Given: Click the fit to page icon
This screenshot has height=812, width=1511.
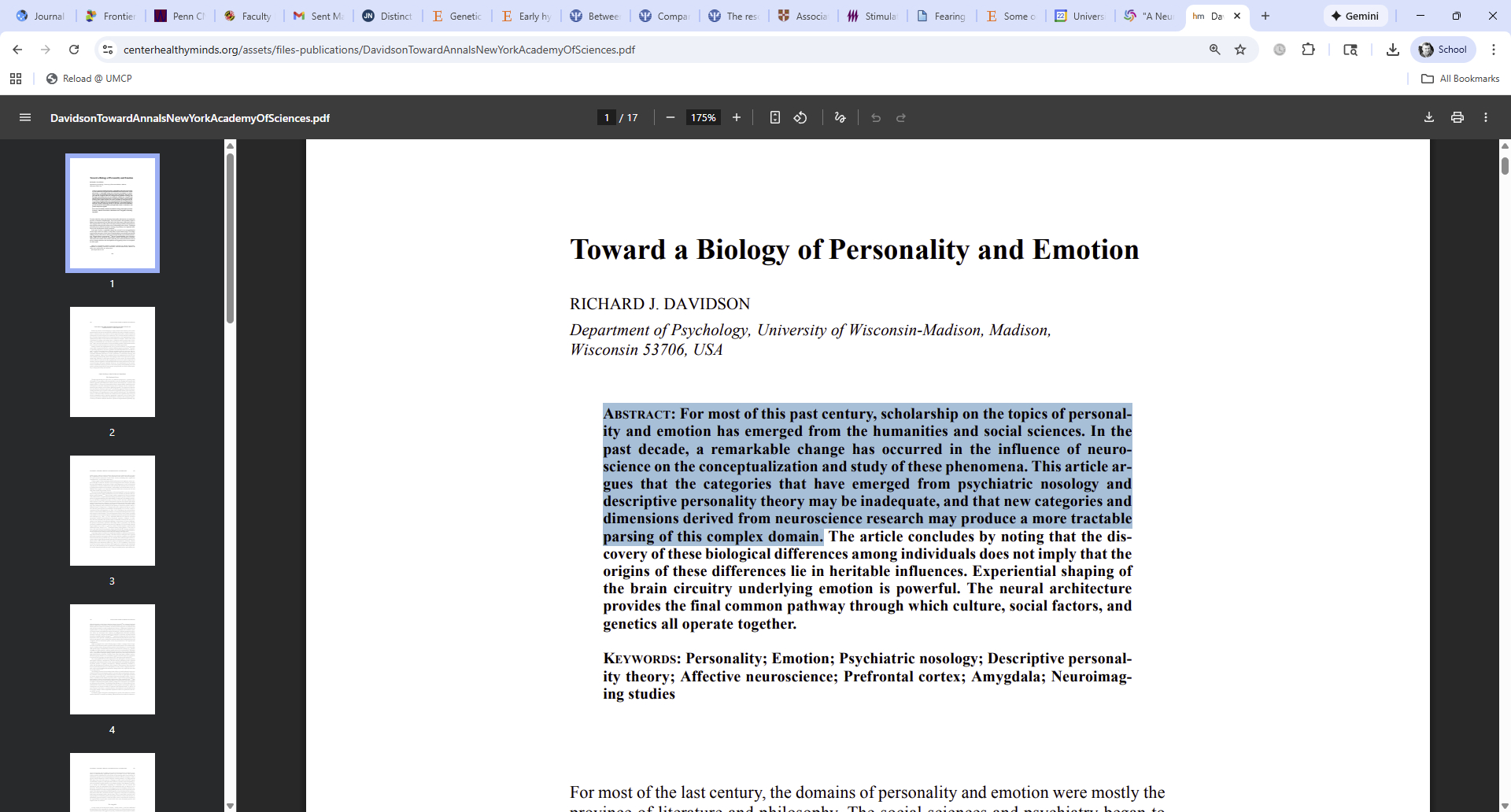Looking at the screenshot, I should click(x=775, y=118).
